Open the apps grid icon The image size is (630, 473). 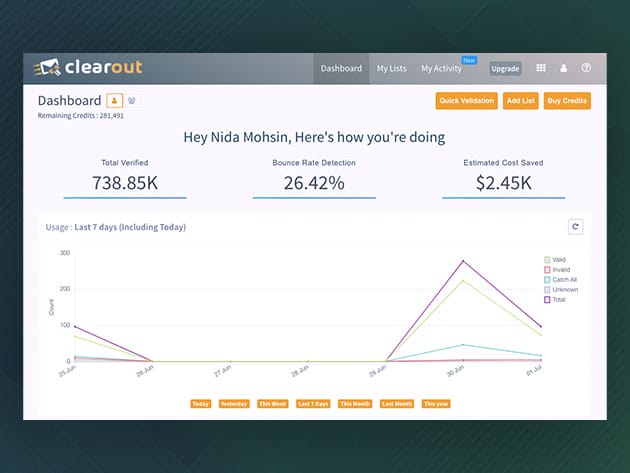pos(541,69)
